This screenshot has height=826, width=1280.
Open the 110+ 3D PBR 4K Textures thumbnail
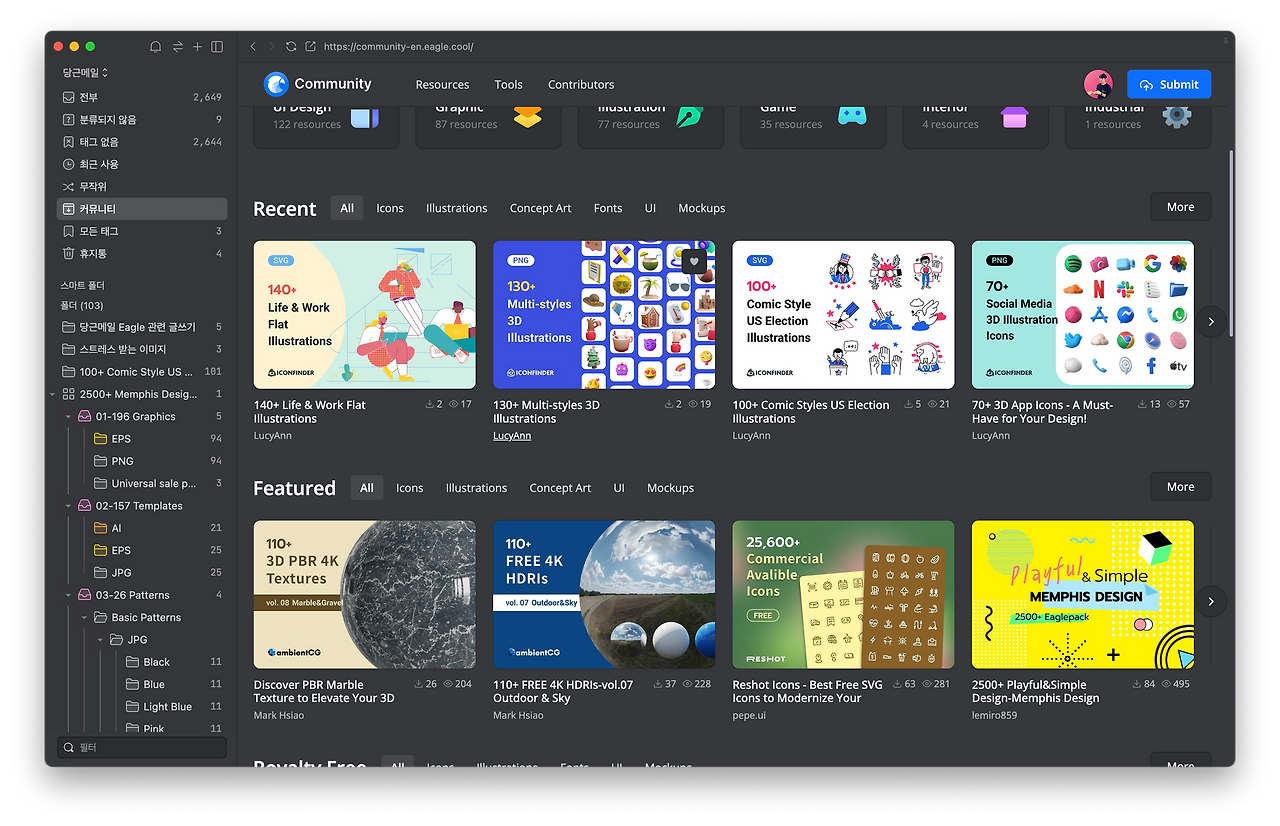click(x=365, y=595)
